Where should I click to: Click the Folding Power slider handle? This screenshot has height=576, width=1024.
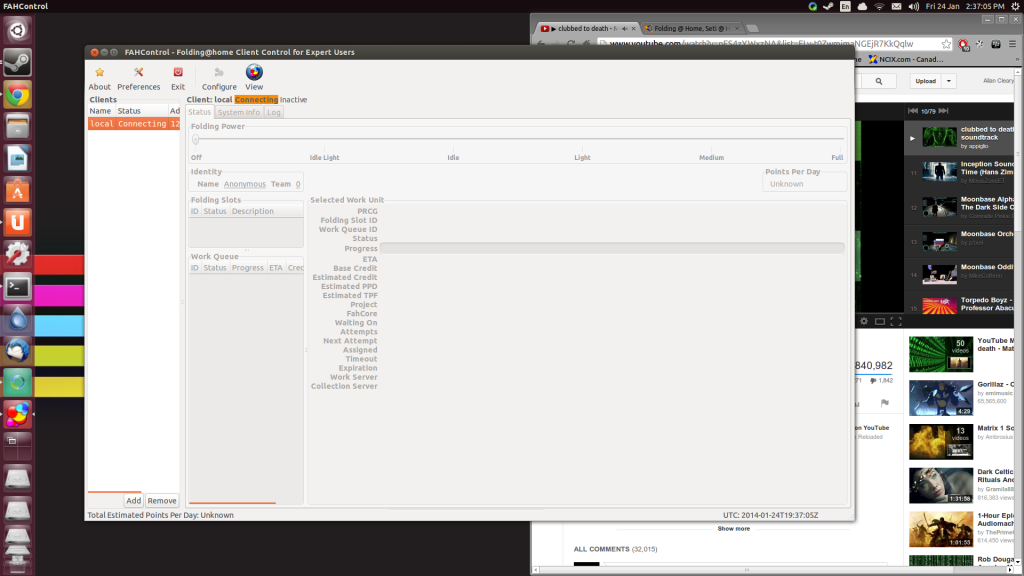[195, 139]
